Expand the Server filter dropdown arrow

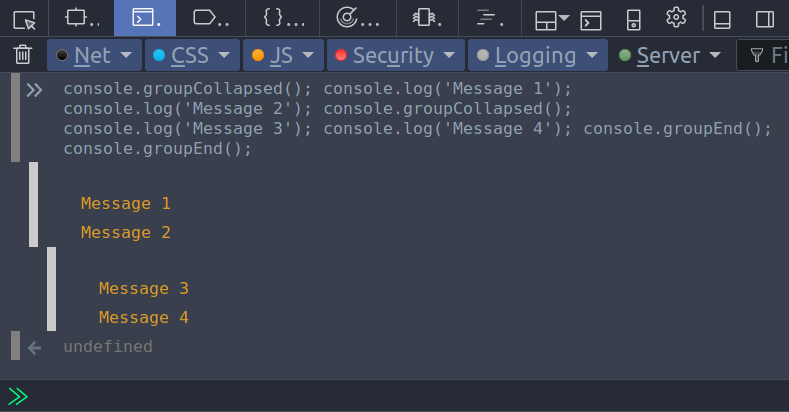tap(715, 55)
